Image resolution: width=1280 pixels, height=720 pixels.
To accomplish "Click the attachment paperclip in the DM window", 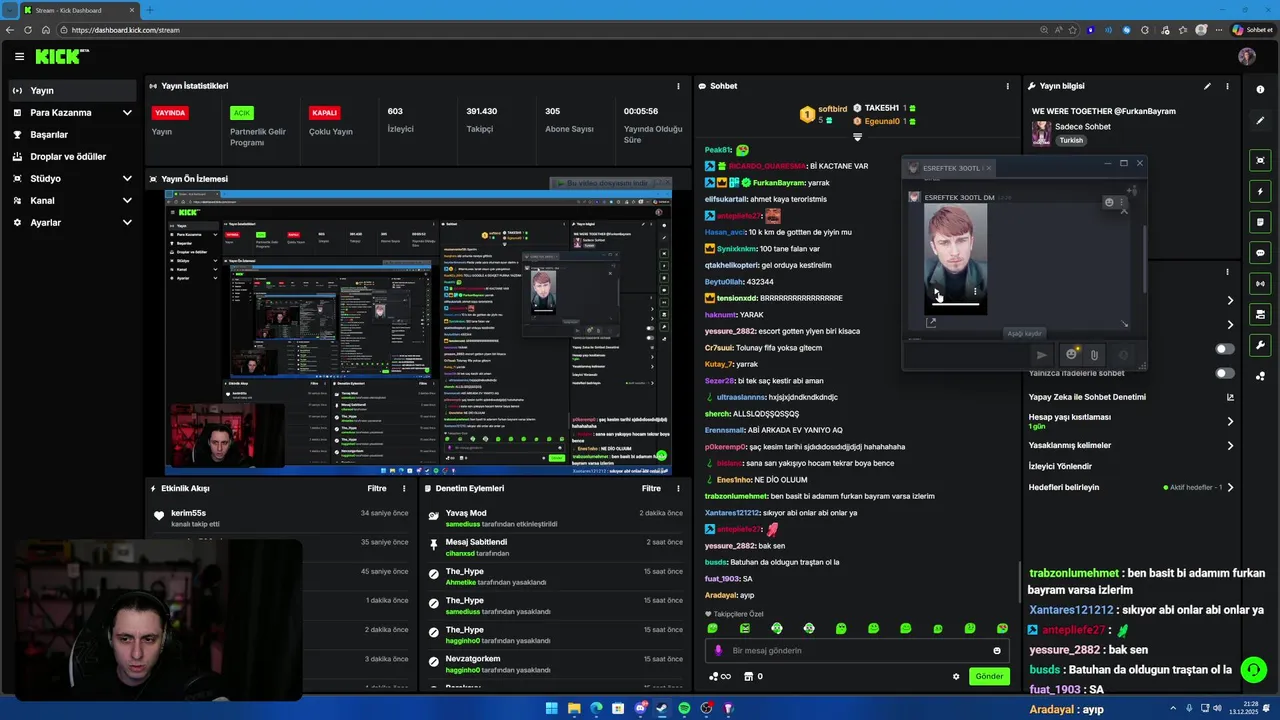I will (1094, 354).
